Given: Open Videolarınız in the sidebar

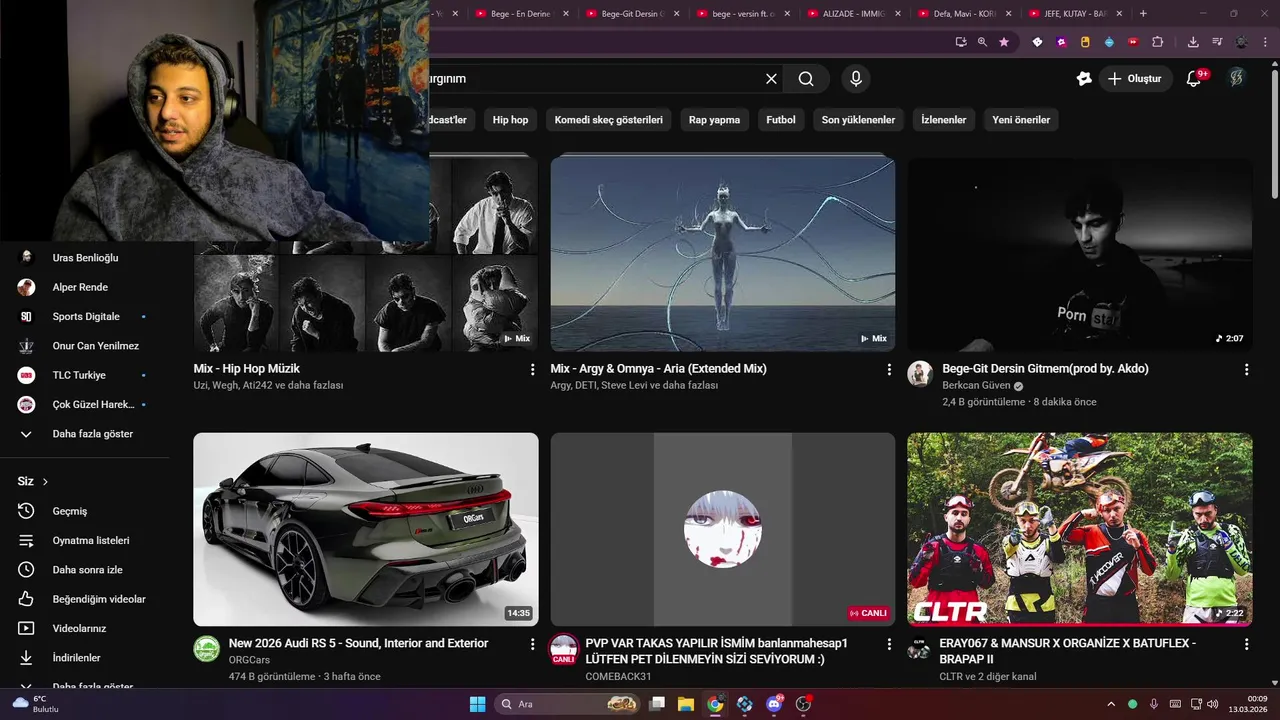Looking at the screenshot, I should [x=85, y=628].
